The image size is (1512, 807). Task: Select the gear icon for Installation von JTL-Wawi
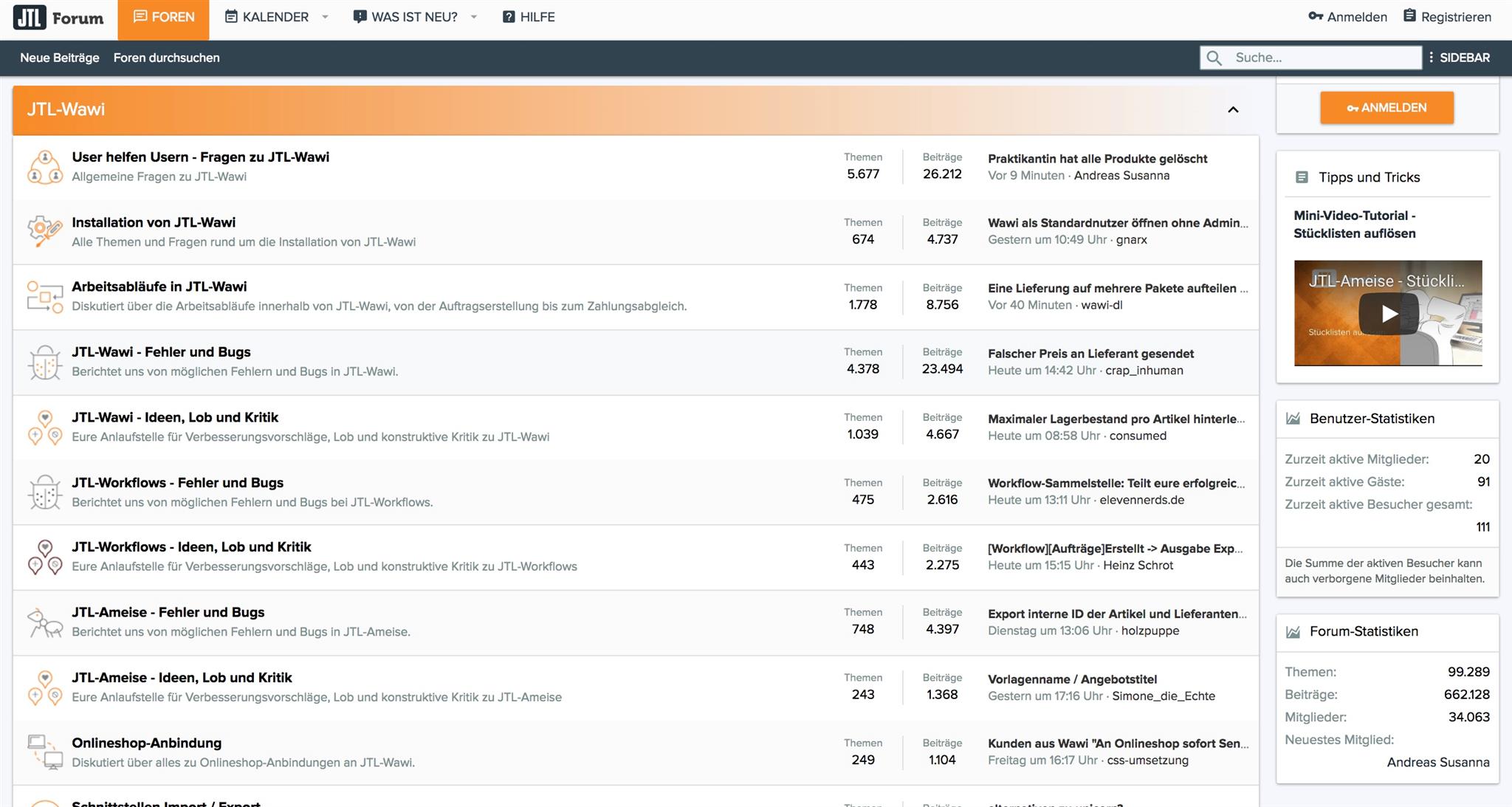(x=45, y=231)
